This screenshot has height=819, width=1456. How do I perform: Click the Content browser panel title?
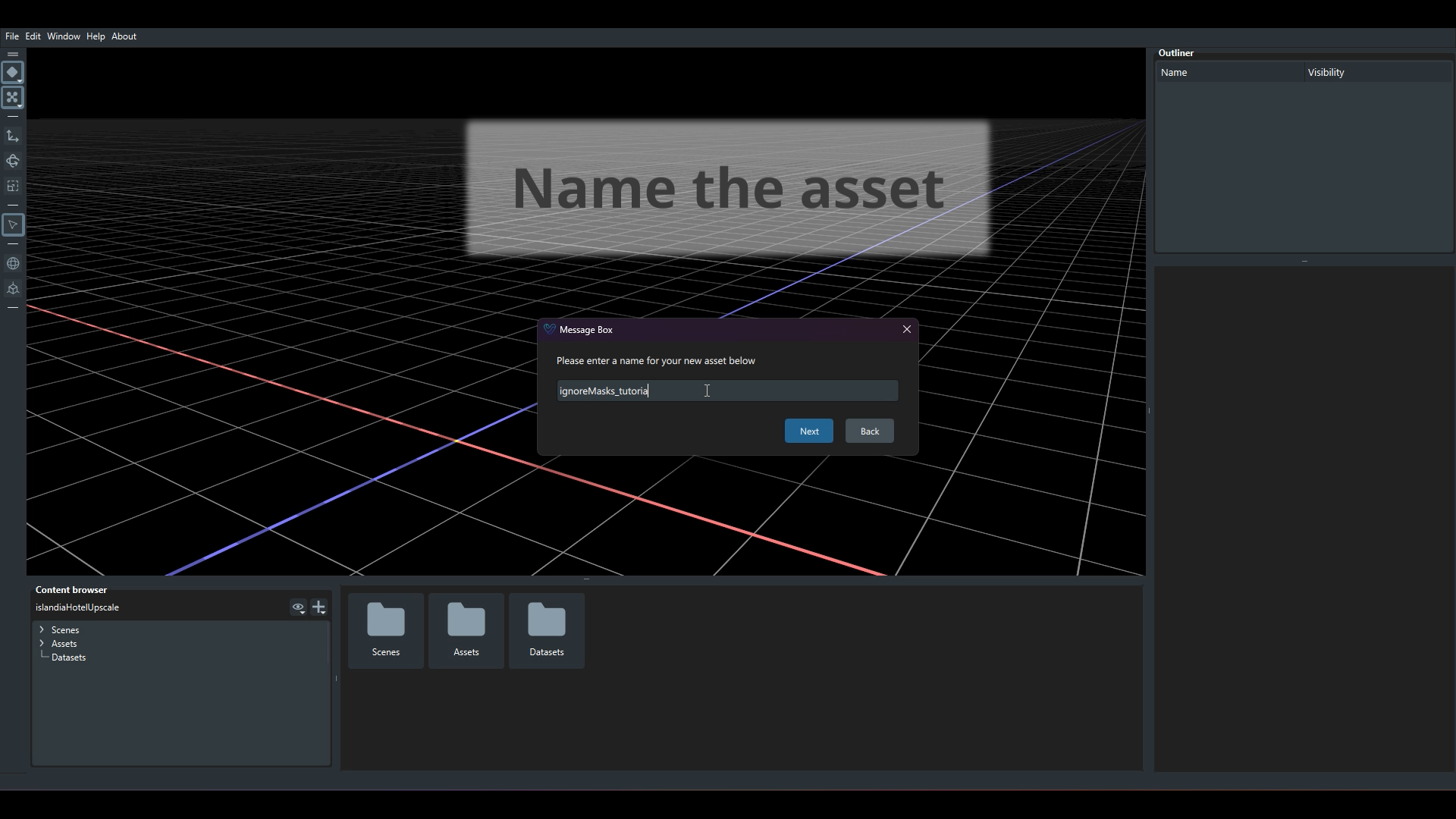(x=71, y=590)
